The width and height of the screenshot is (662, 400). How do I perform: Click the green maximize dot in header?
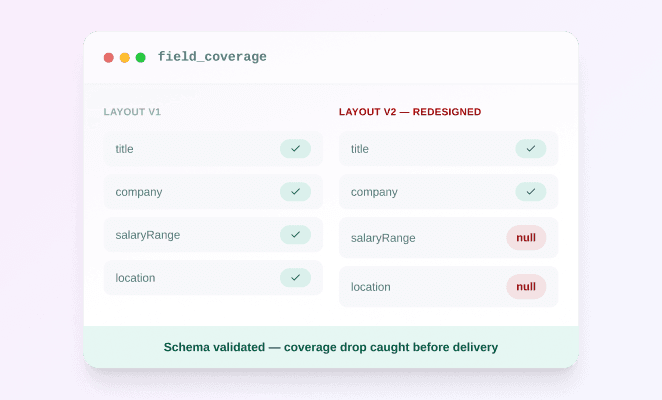coord(141,57)
